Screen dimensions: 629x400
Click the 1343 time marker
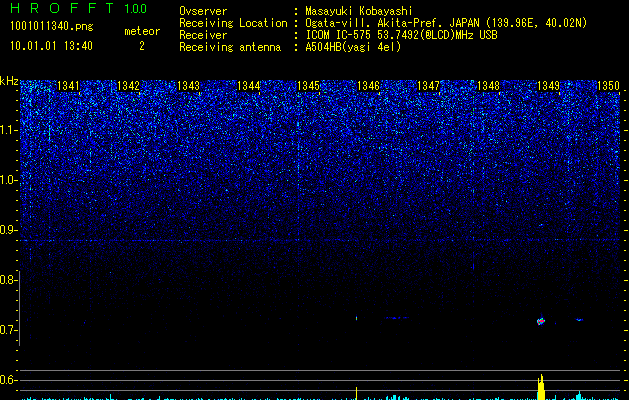coord(188,86)
